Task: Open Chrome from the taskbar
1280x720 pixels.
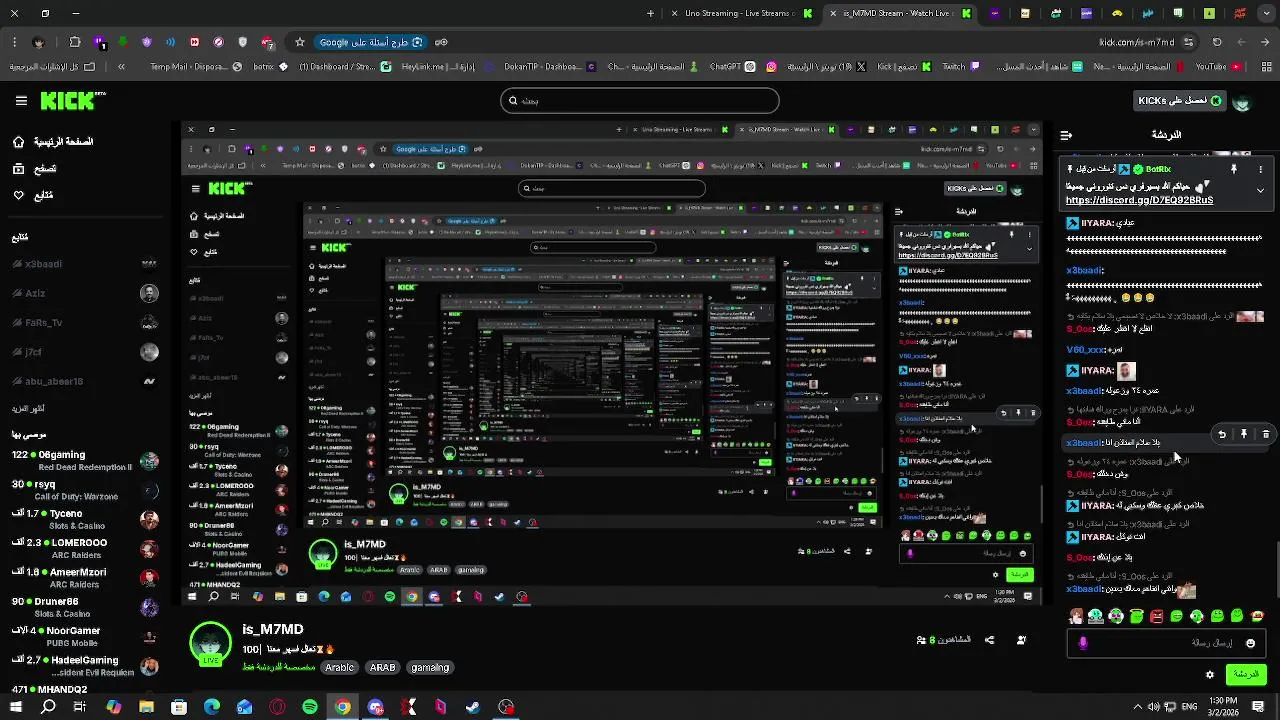Action: 343,707
